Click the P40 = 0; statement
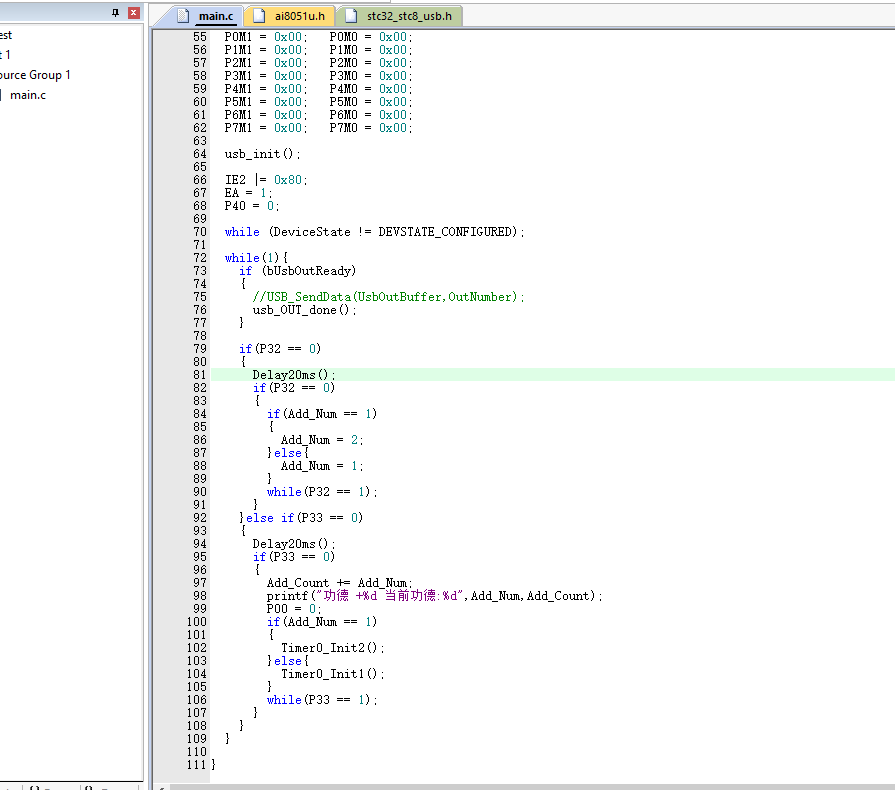The width and height of the screenshot is (895, 790). coord(251,206)
